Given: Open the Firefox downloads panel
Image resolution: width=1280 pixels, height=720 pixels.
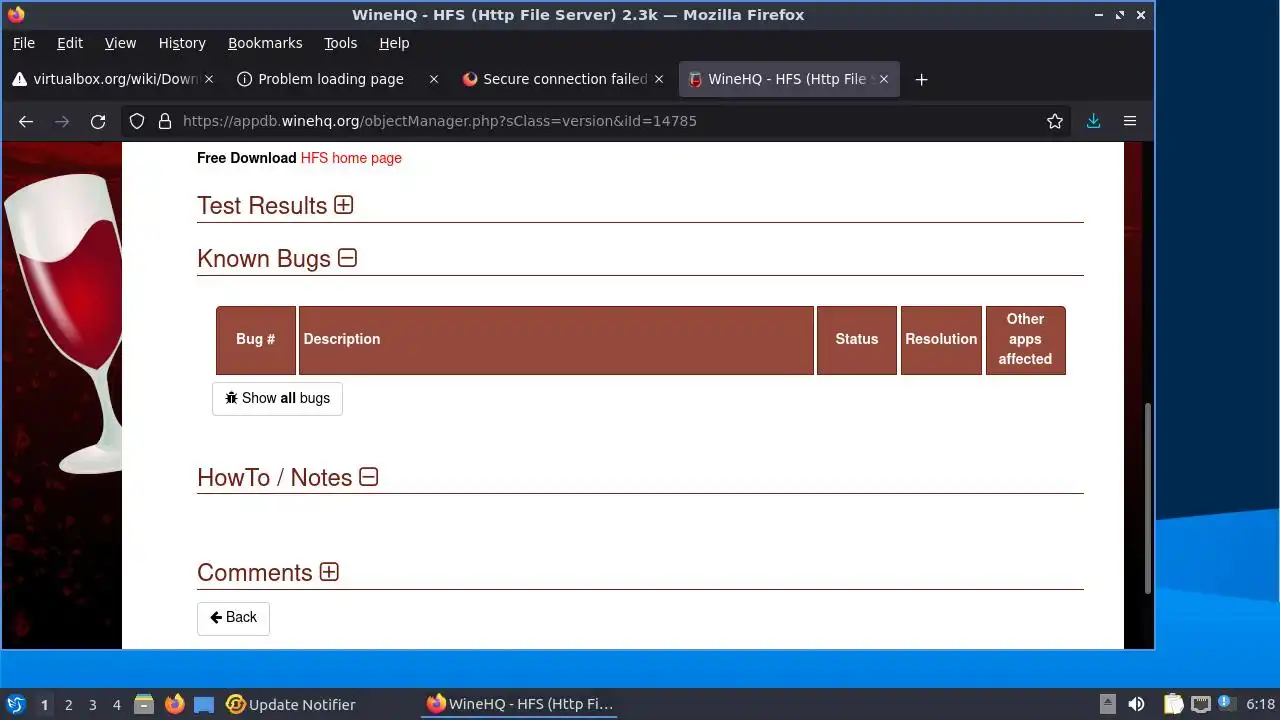Looking at the screenshot, I should (1093, 121).
